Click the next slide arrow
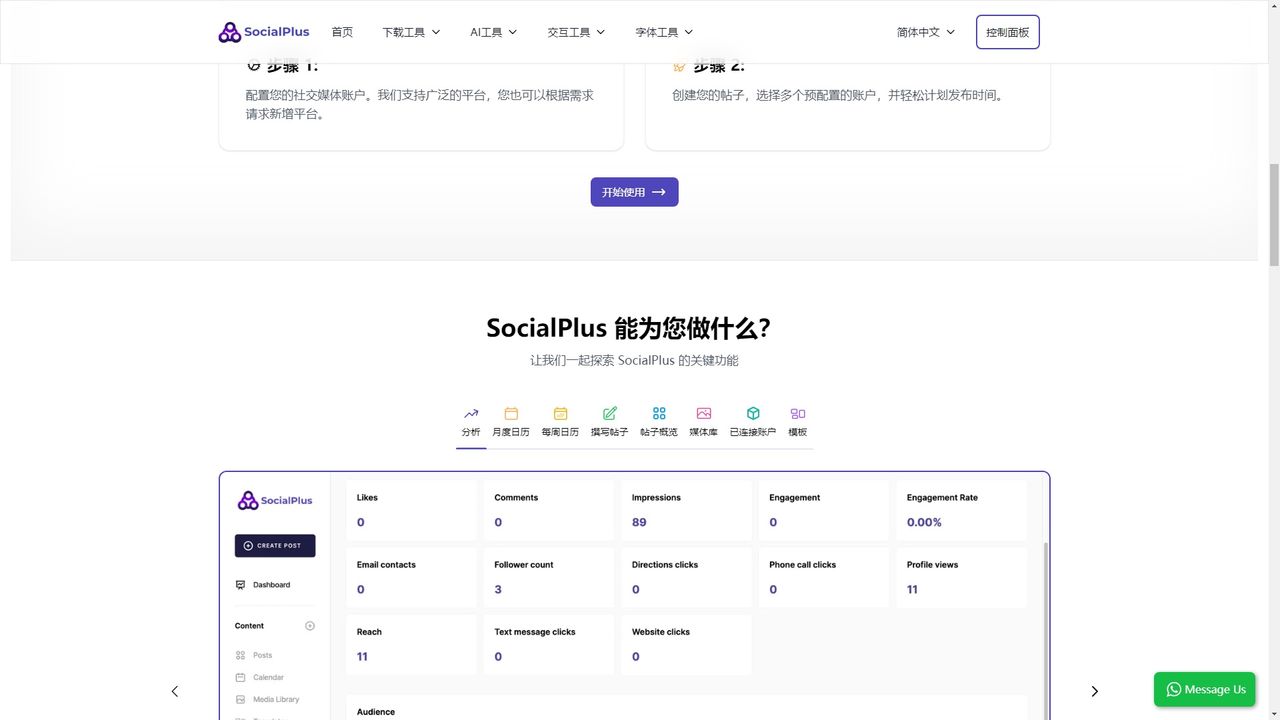Image resolution: width=1280 pixels, height=720 pixels. pyautogui.click(x=1094, y=691)
